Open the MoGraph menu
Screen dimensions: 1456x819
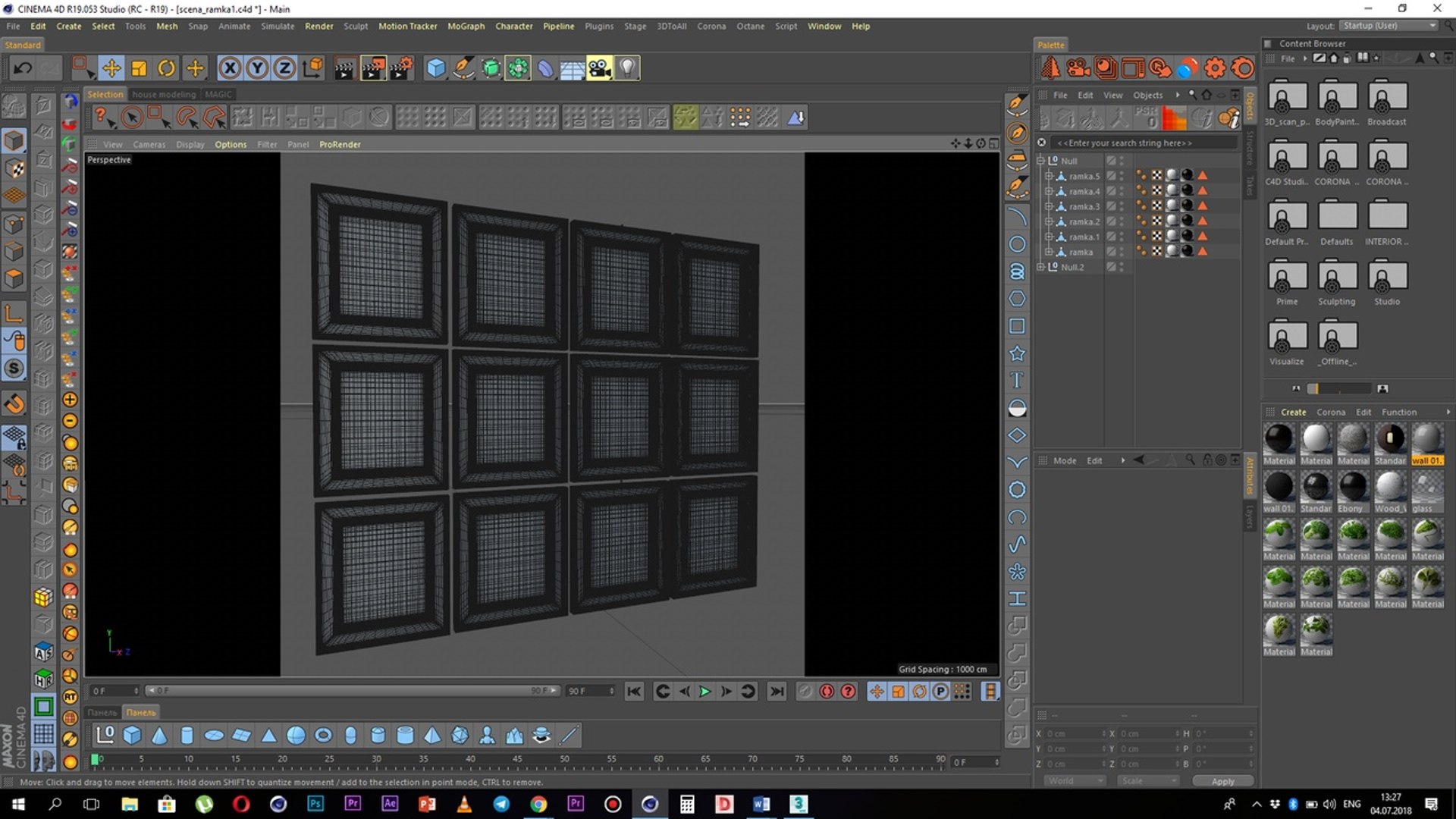[x=466, y=26]
